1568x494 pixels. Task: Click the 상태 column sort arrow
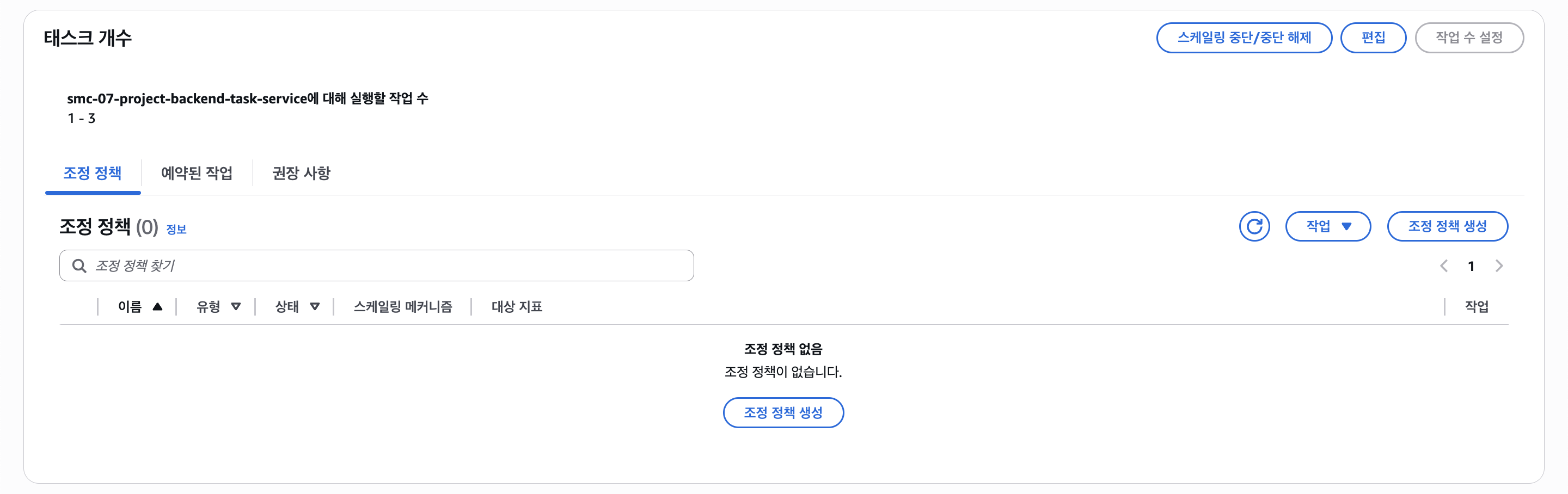[315, 307]
